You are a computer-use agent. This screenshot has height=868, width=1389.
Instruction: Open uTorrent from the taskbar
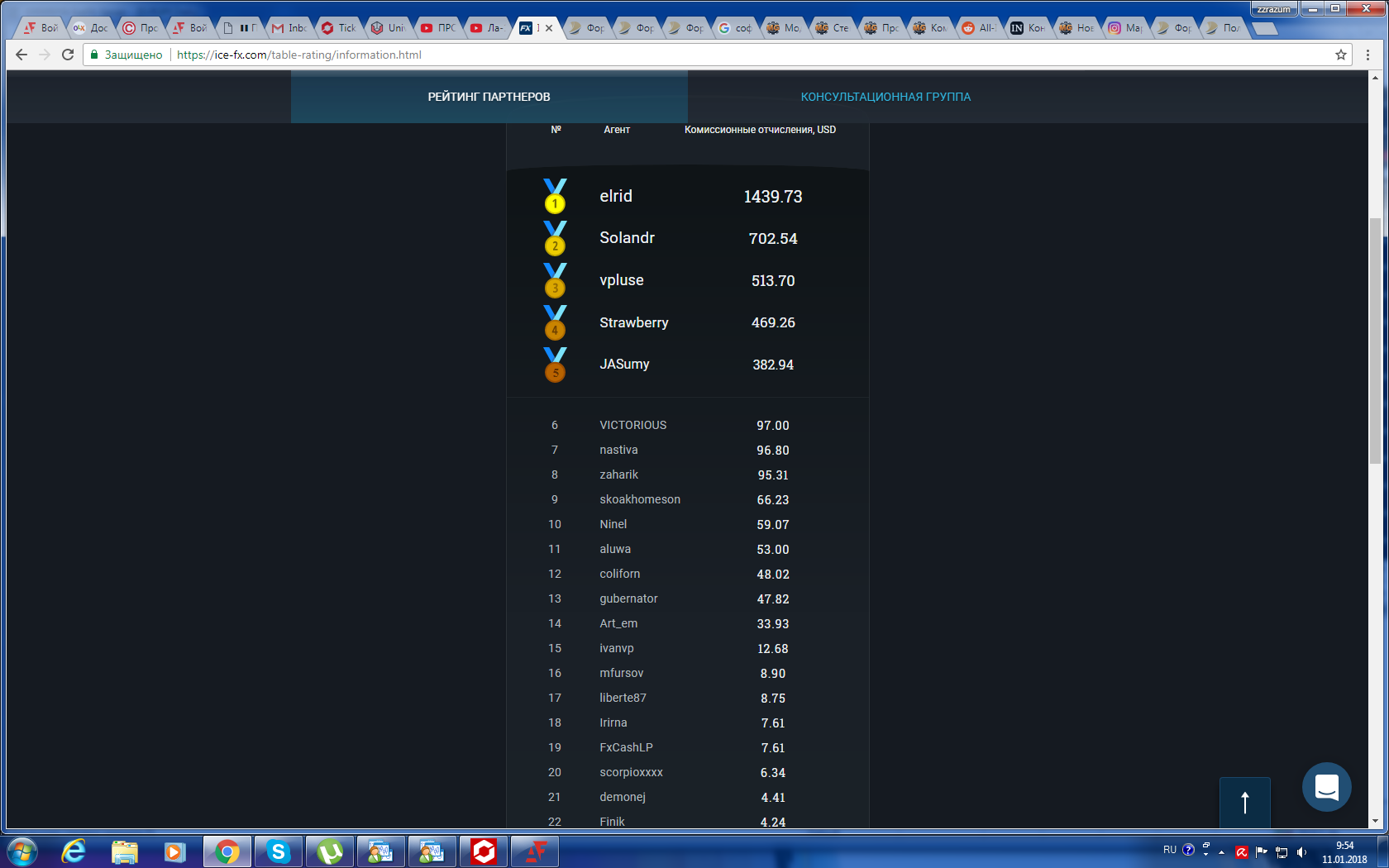click(x=329, y=851)
